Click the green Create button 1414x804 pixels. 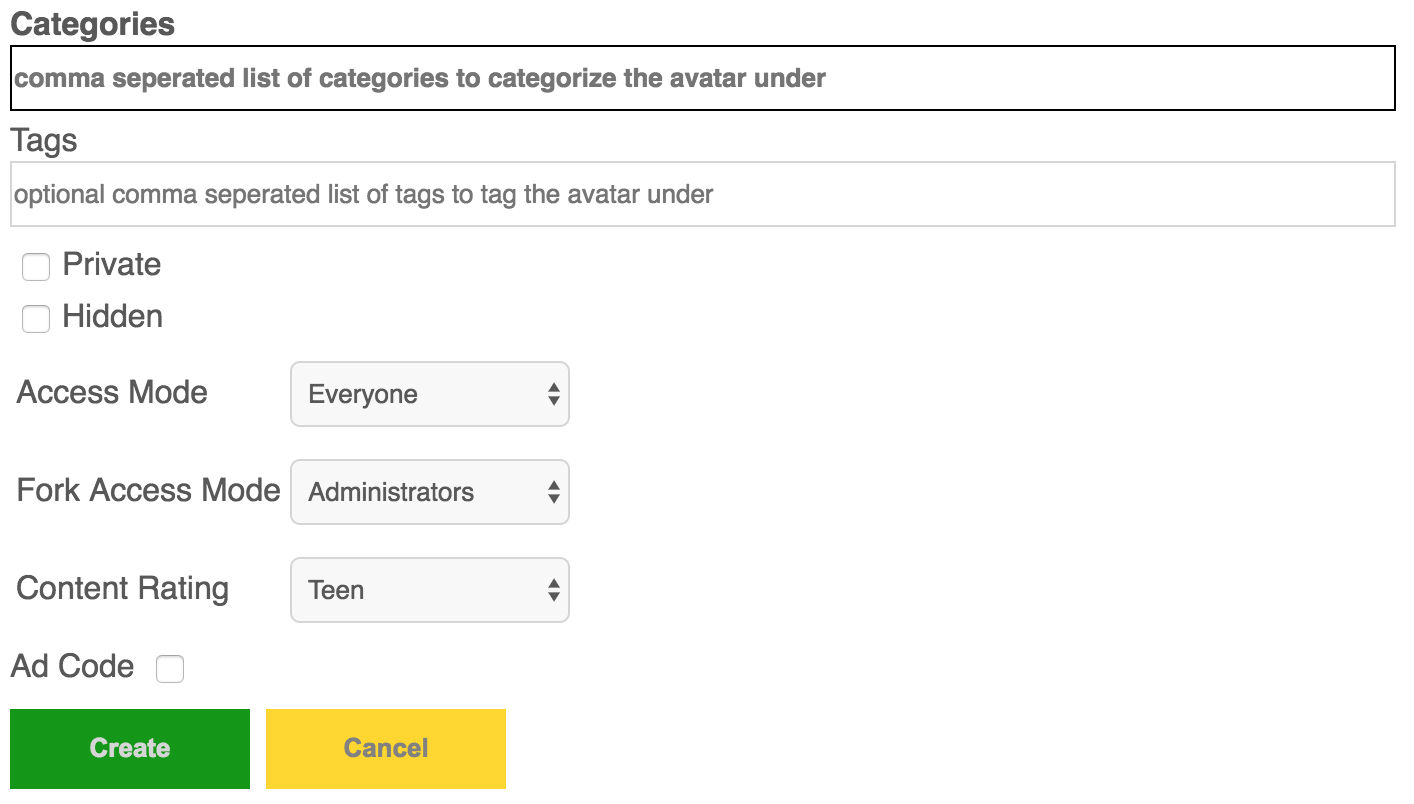[130, 749]
